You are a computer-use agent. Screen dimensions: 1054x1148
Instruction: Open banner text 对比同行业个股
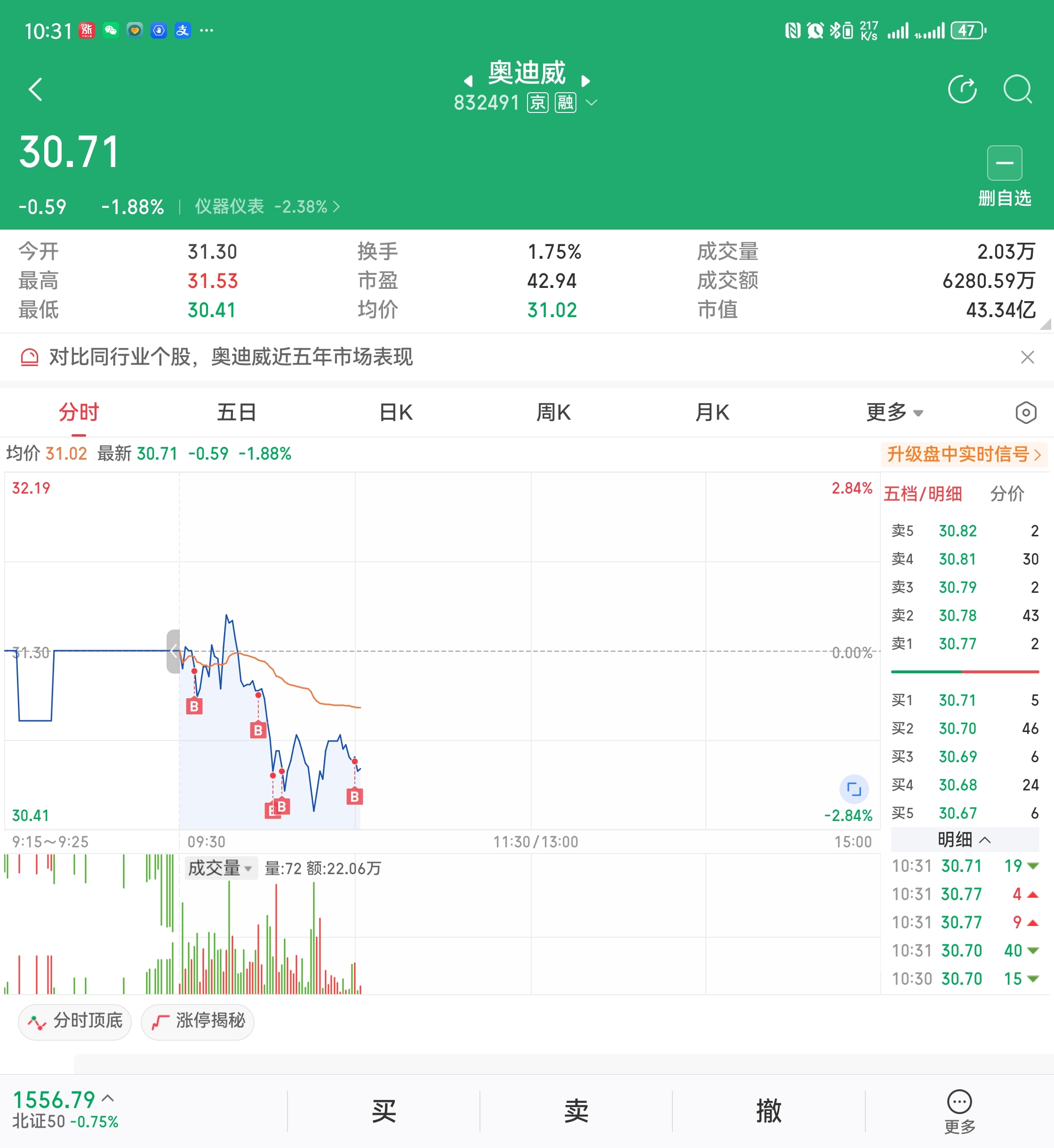pos(231,357)
